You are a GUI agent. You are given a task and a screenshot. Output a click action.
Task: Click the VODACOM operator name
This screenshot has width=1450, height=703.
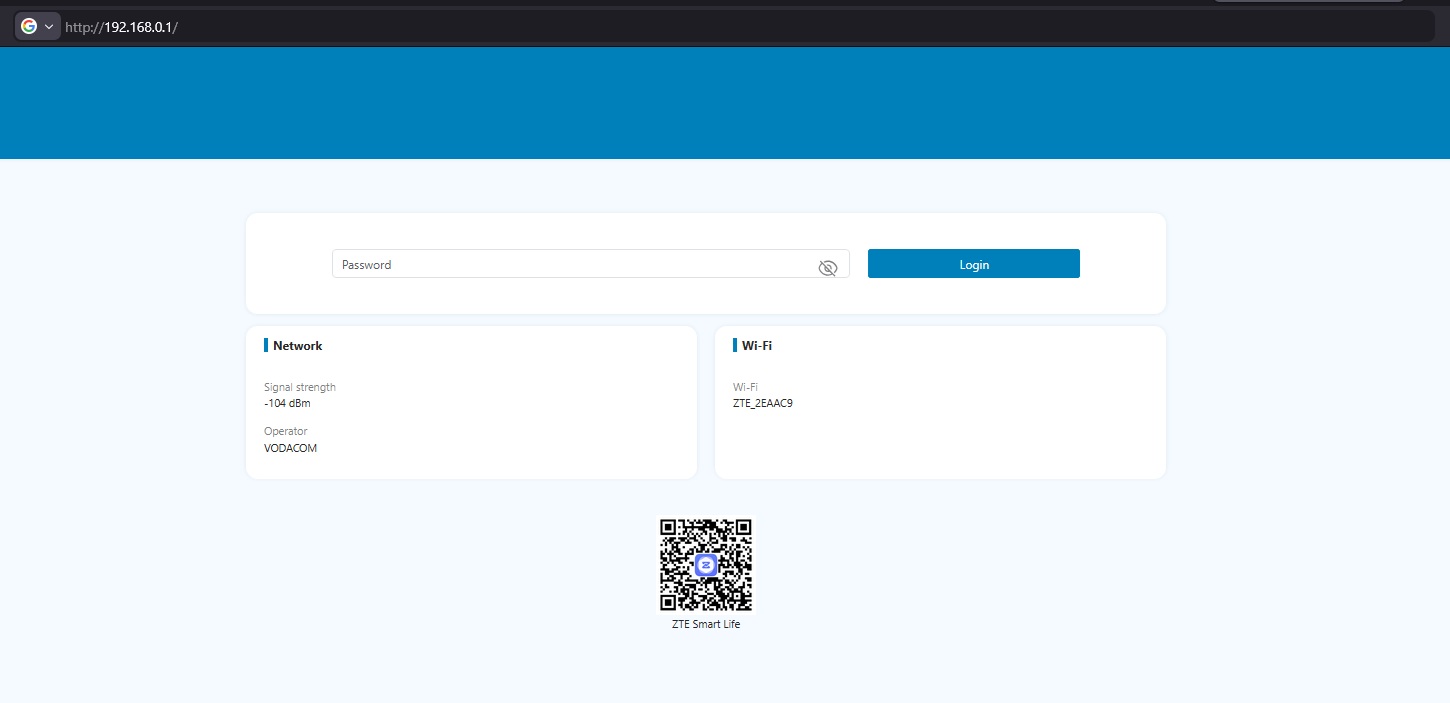290,447
